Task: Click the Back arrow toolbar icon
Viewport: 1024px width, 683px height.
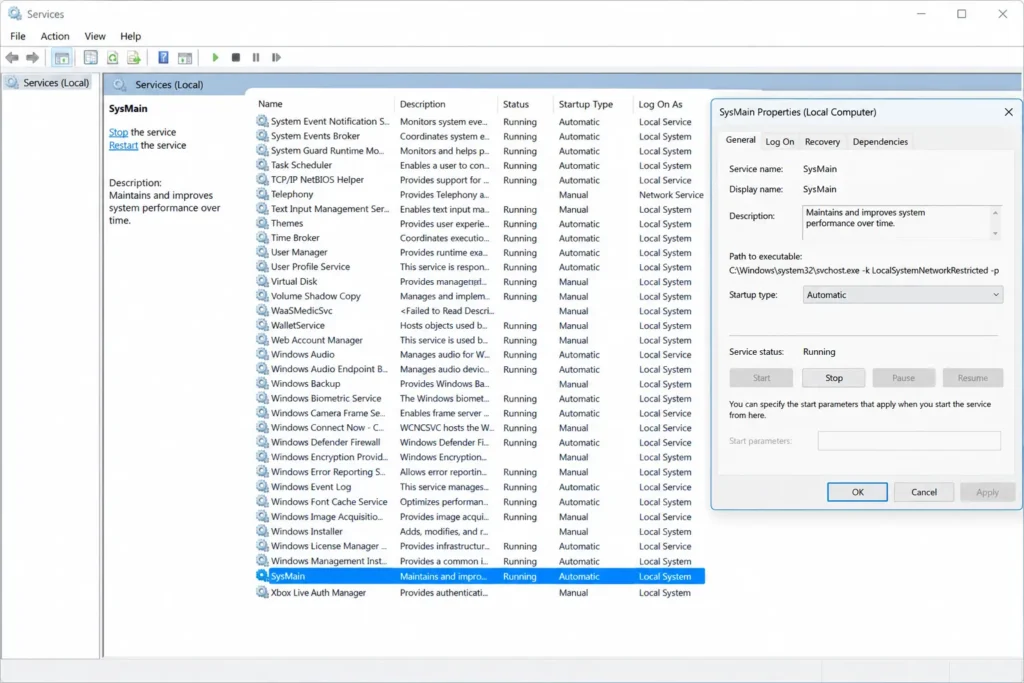Action: click(x=12, y=57)
